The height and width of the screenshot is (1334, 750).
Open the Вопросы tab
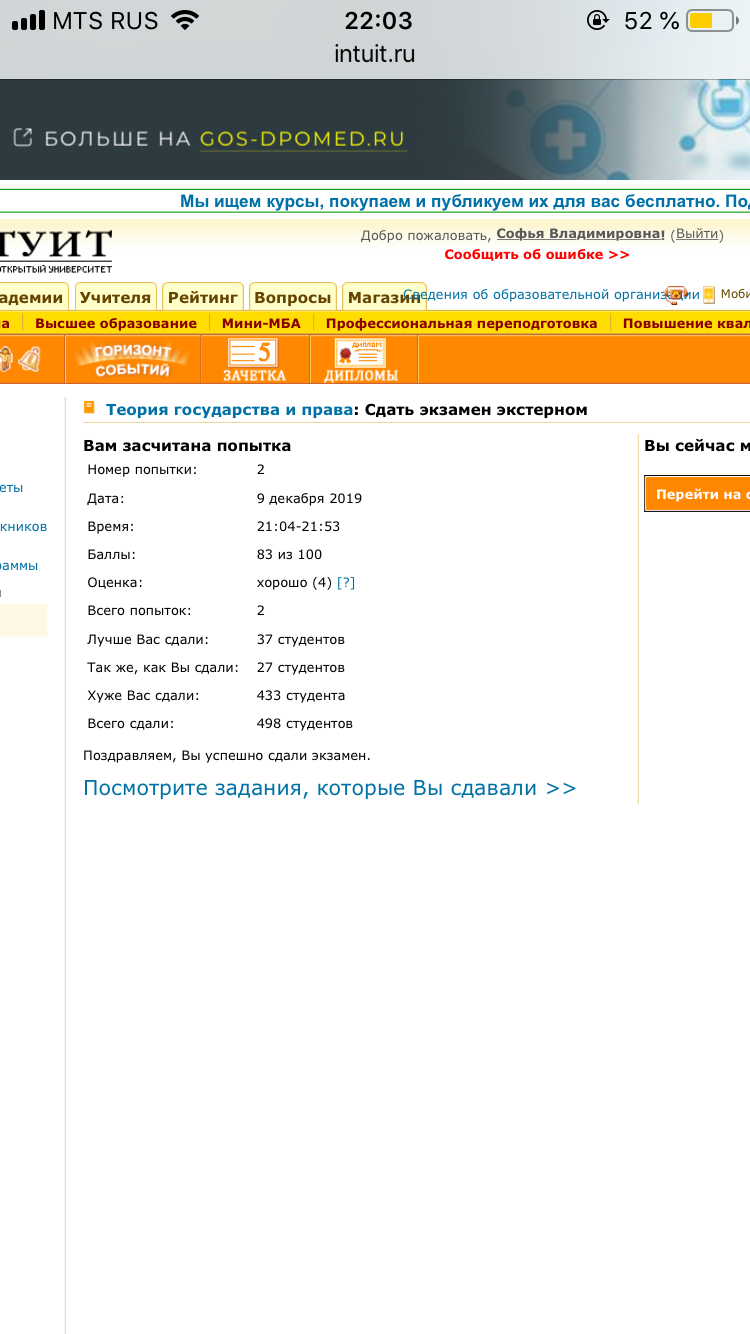[x=292, y=297]
